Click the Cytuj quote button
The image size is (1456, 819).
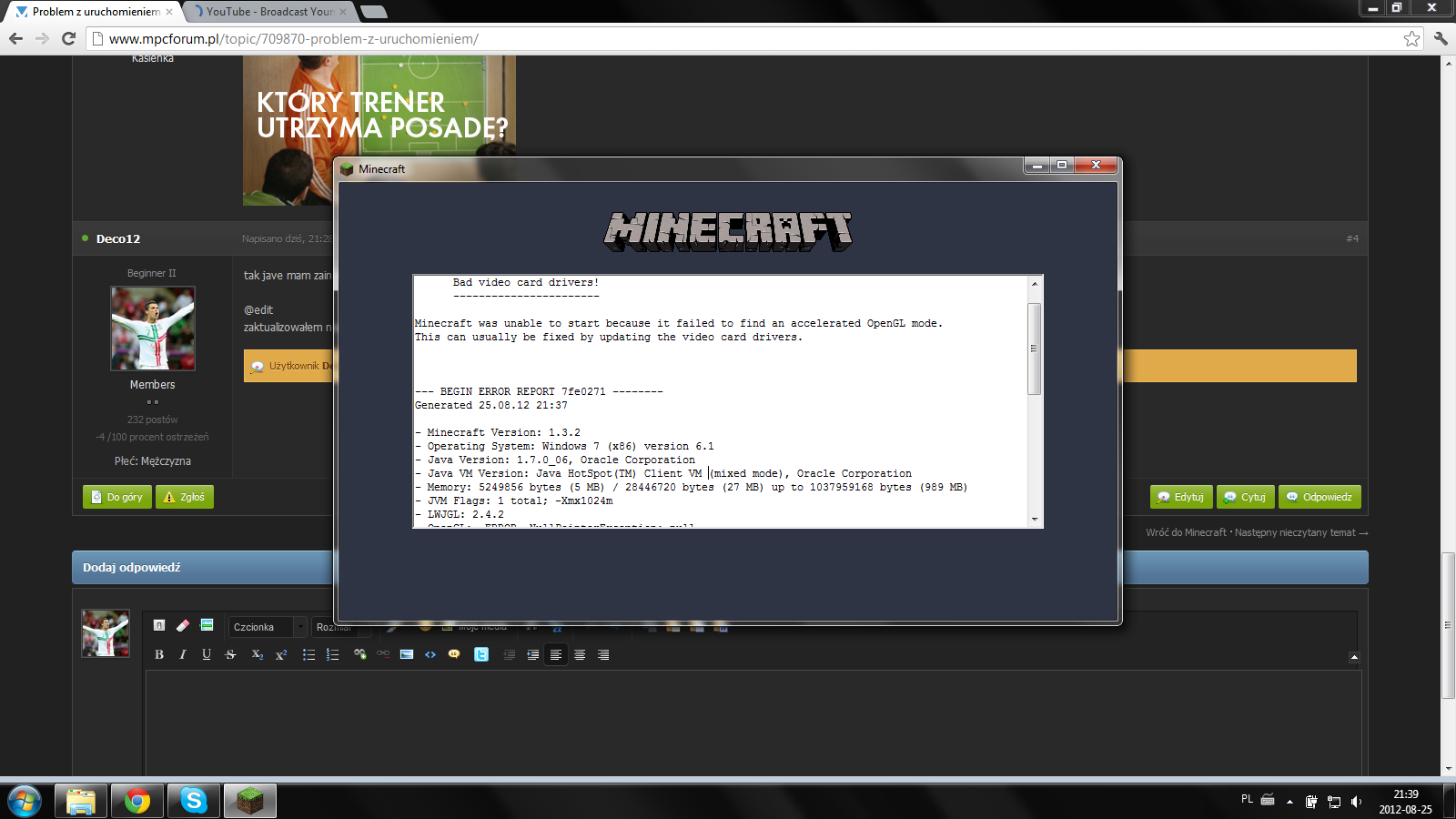1245,497
